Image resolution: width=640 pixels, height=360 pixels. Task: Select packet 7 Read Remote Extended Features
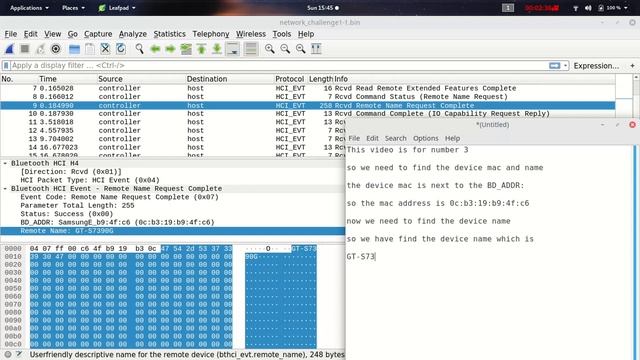tap(308, 88)
